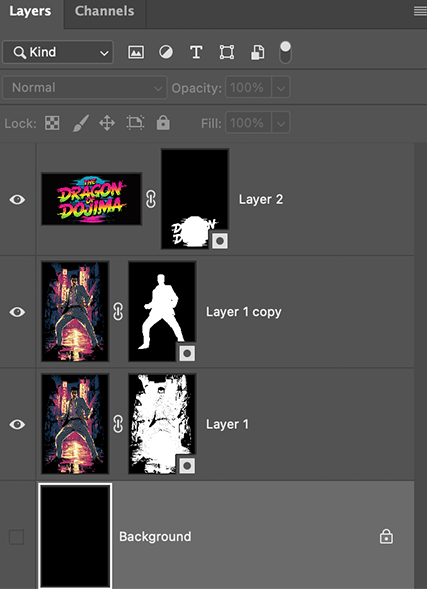Select the Layer 1 copy name
This screenshot has width=427, height=589.
coord(243,312)
